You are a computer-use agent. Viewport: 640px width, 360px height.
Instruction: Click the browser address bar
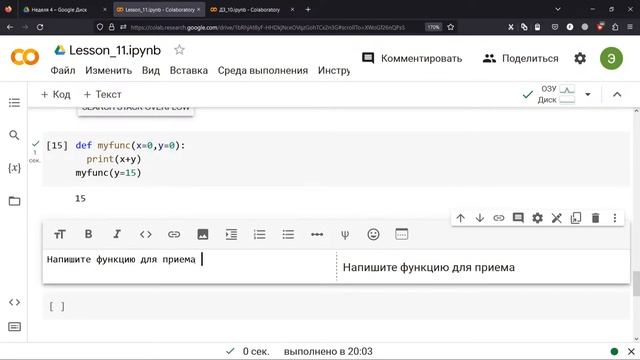click(x=267, y=27)
